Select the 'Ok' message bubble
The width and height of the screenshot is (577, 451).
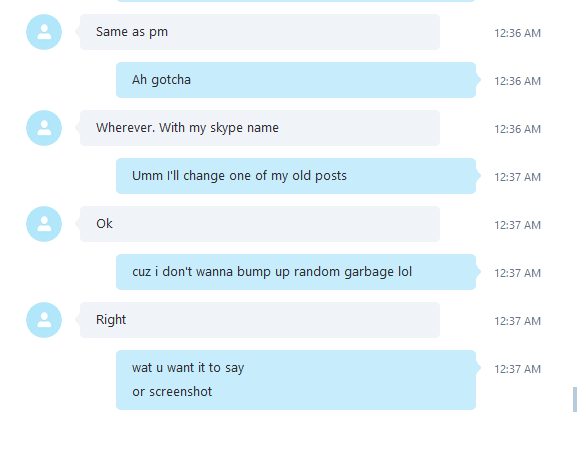tap(260, 224)
